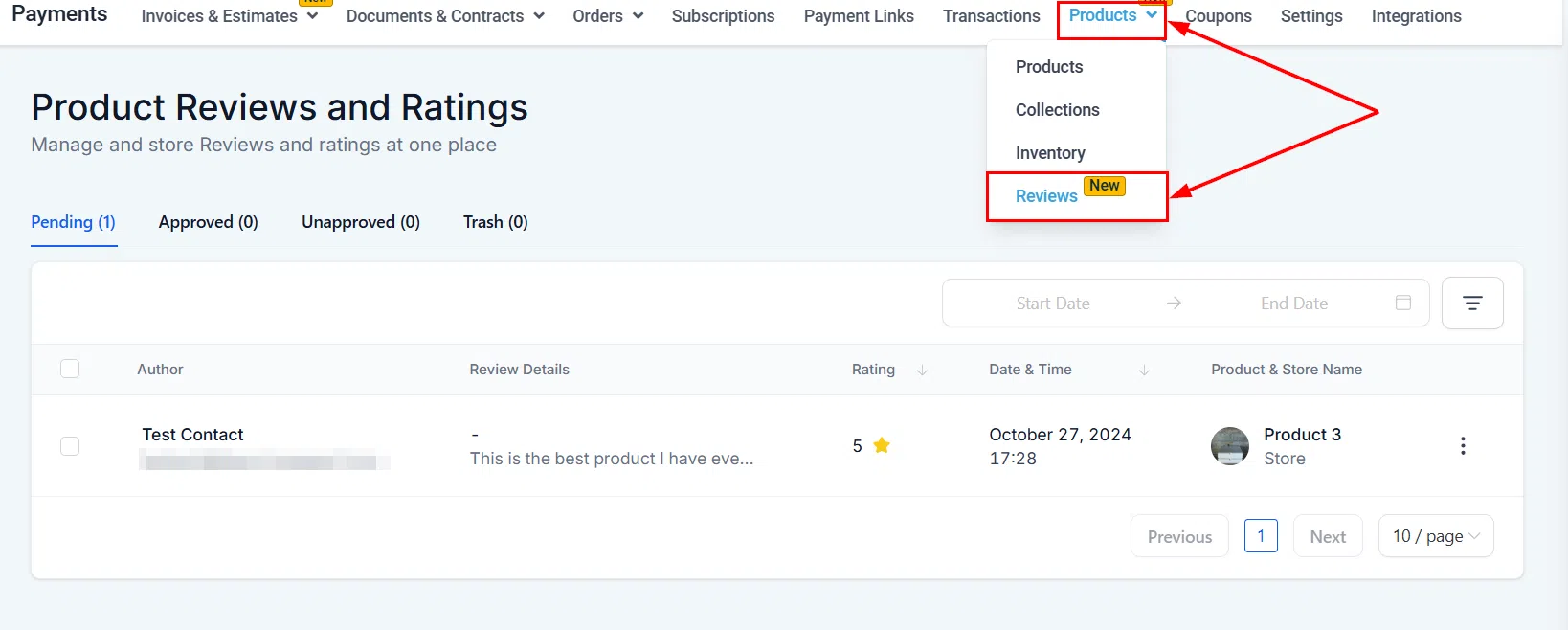Open Settings in top navigation
The image size is (1568, 630).
(1311, 16)
